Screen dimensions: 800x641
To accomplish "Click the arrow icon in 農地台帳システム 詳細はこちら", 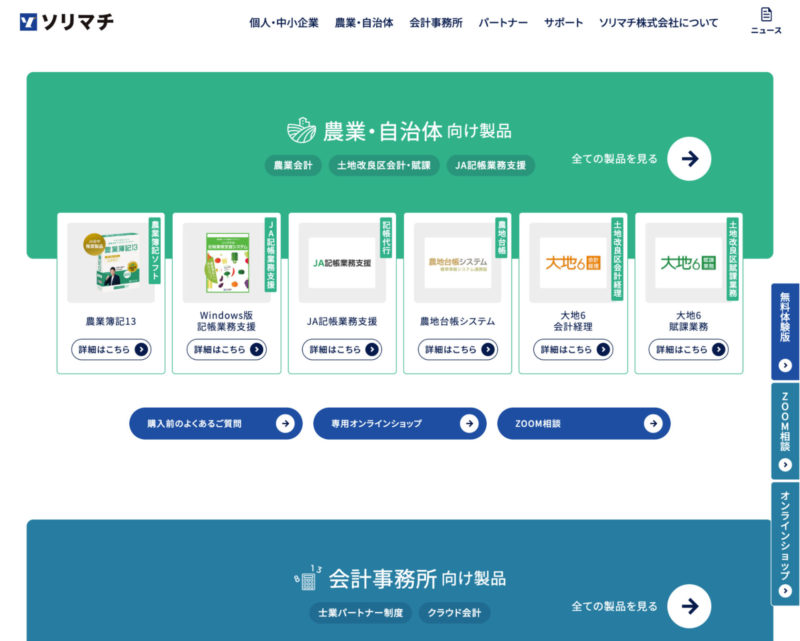I will click(x=488, y=349).
